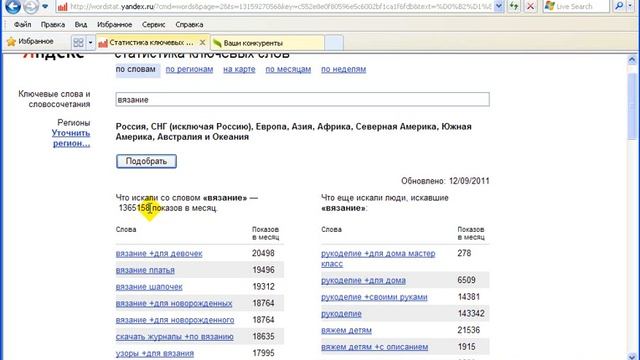
Task: Click the Уточнить регион link
Action: click(71, 138)
